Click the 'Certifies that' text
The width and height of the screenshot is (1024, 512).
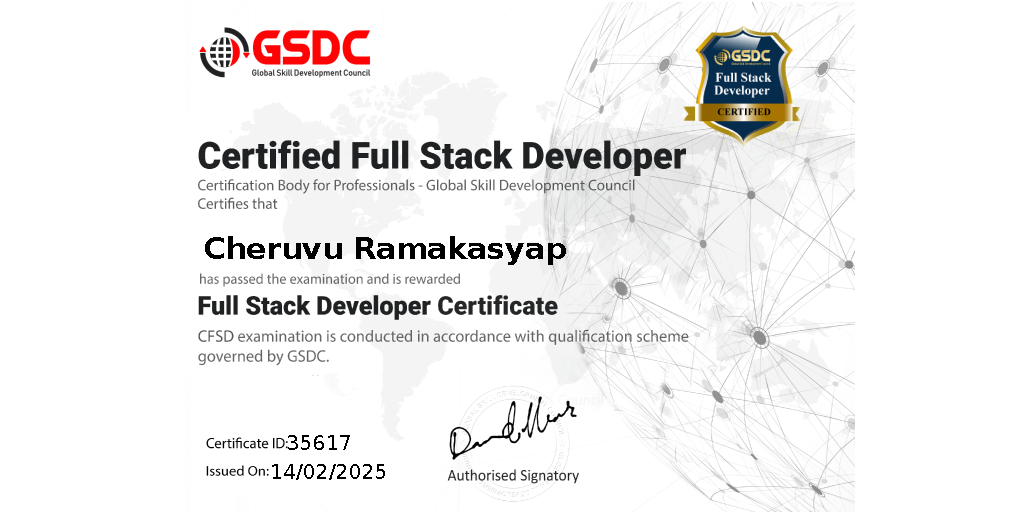(x=238, y=204)
